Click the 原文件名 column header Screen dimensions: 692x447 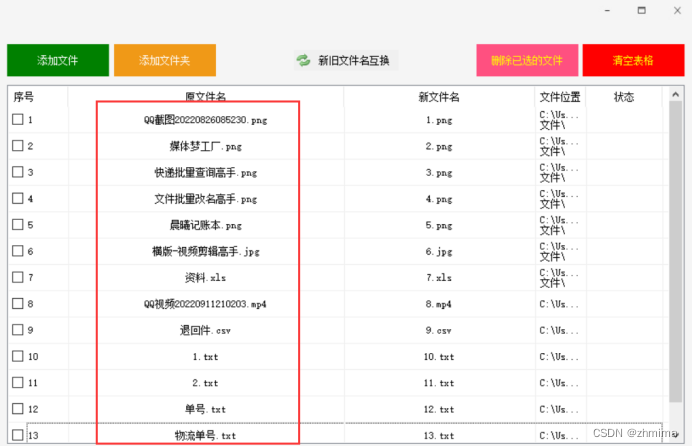point(205,97)
